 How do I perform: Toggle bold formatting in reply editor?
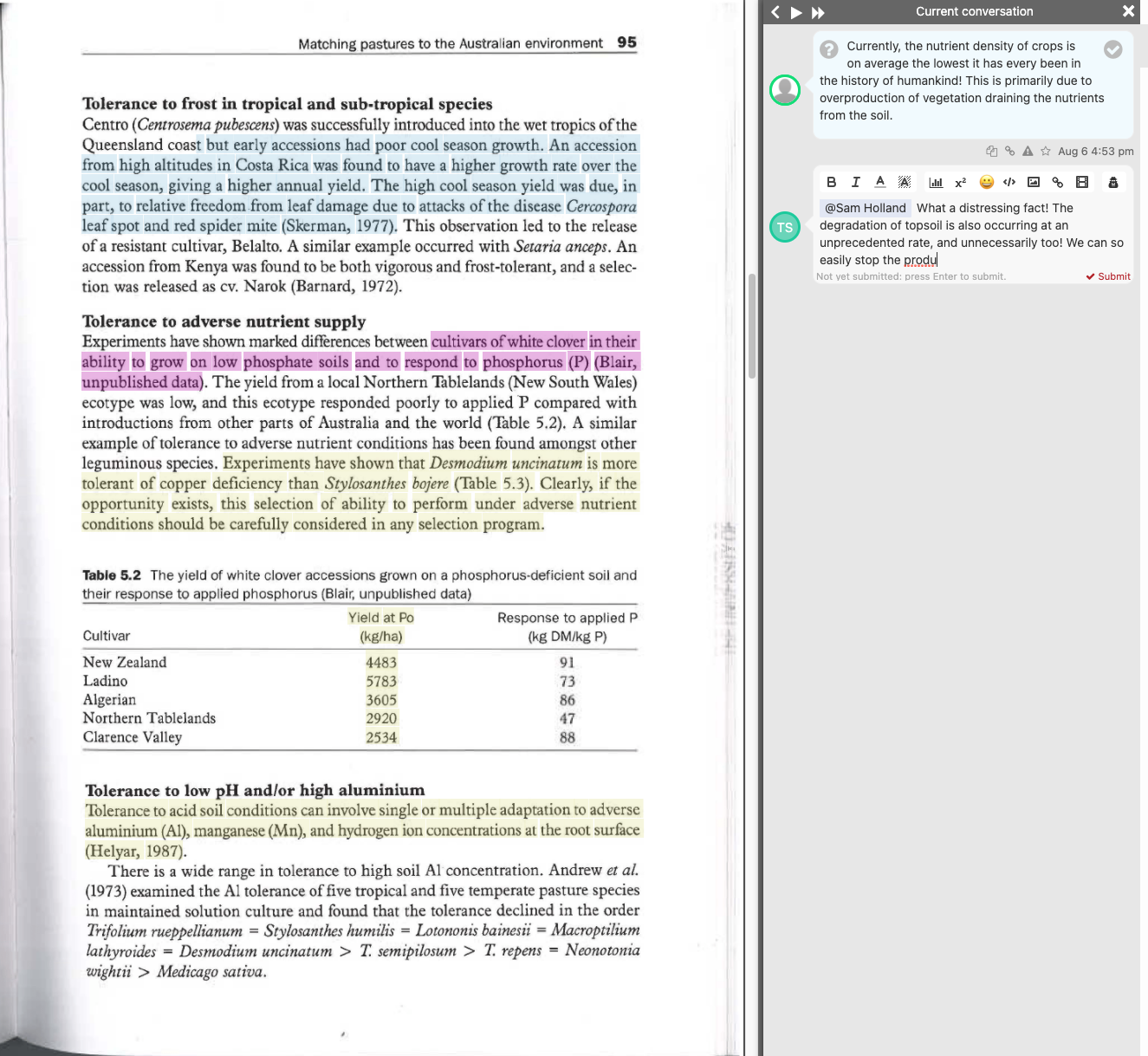pos(831,182)
